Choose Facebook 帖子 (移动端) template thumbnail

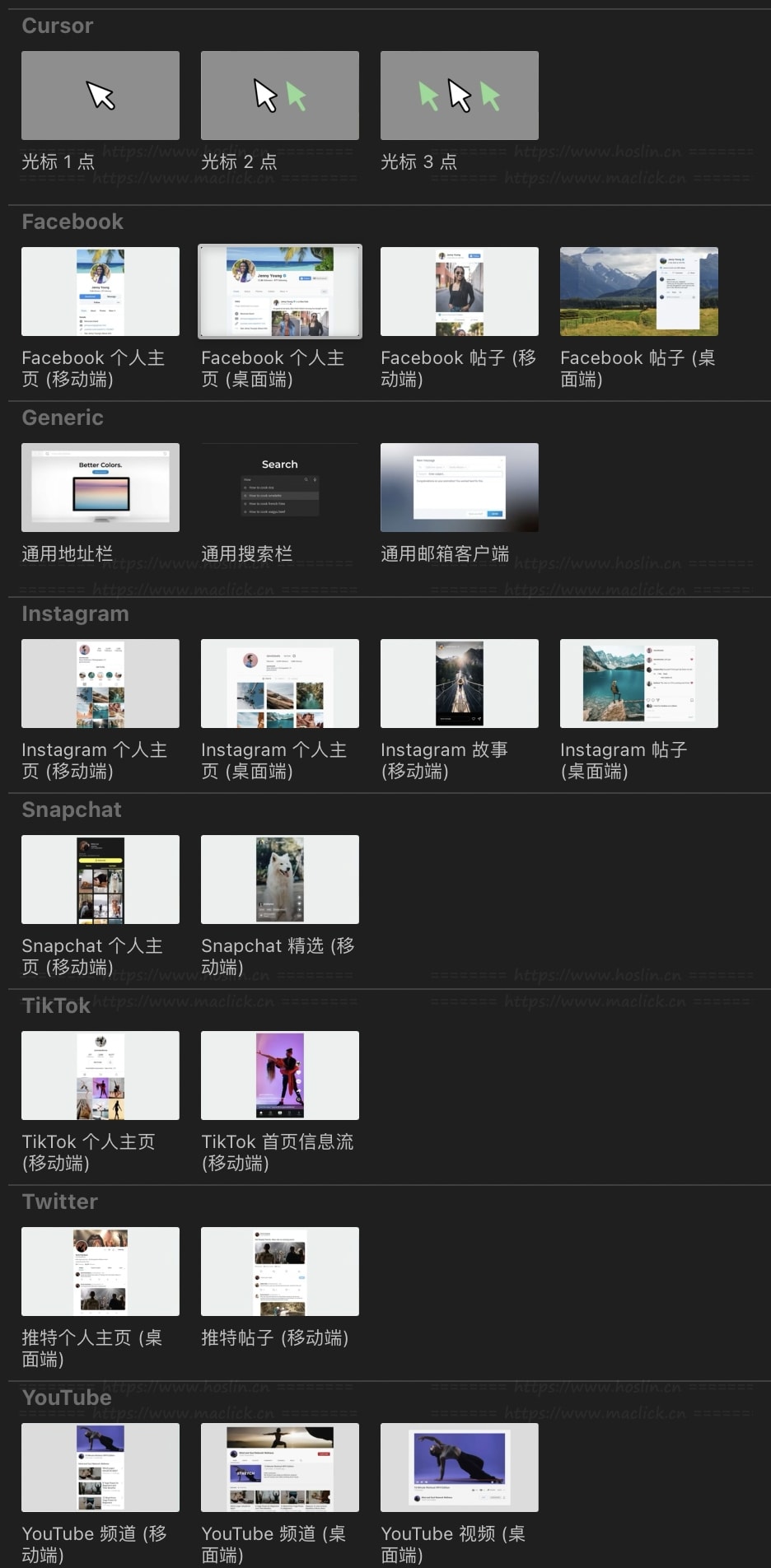click(460, 292)
